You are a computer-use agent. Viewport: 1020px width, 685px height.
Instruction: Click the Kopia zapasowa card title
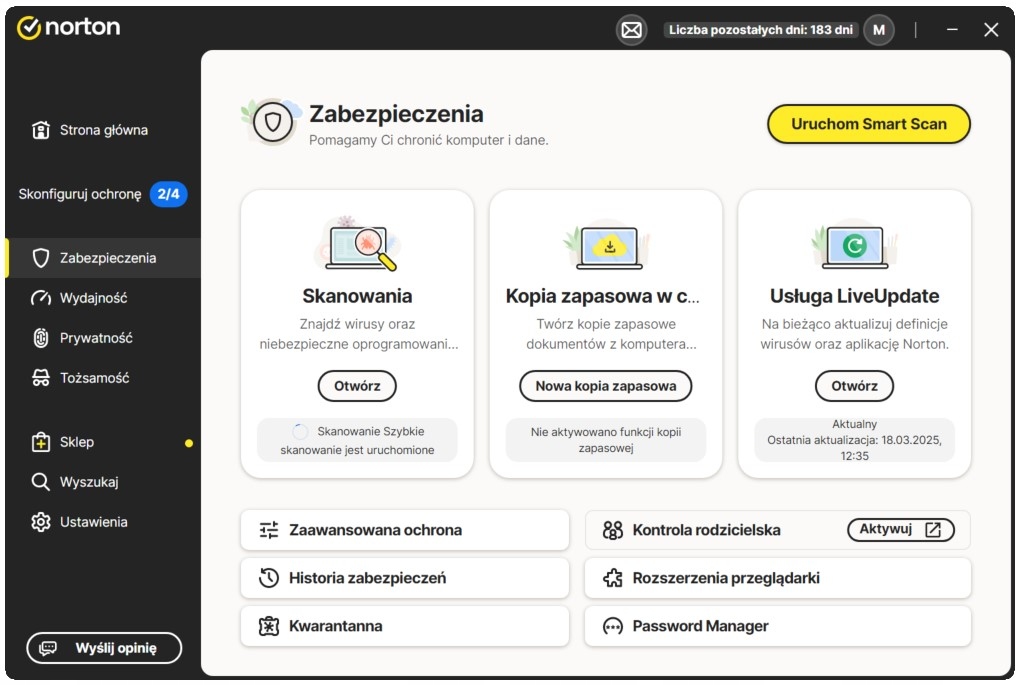point(602,296)
